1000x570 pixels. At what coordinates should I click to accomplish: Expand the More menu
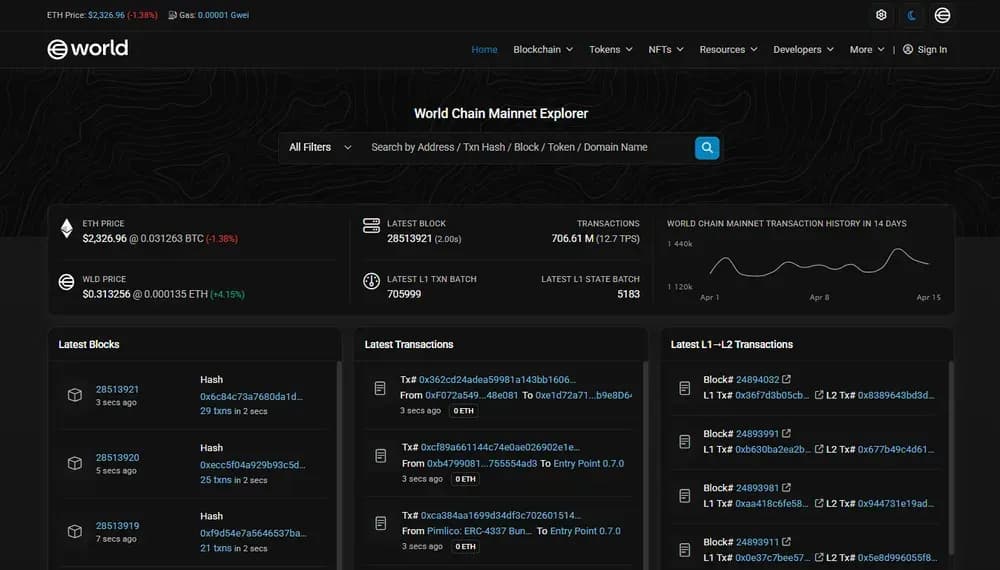[x=867, y=49]
